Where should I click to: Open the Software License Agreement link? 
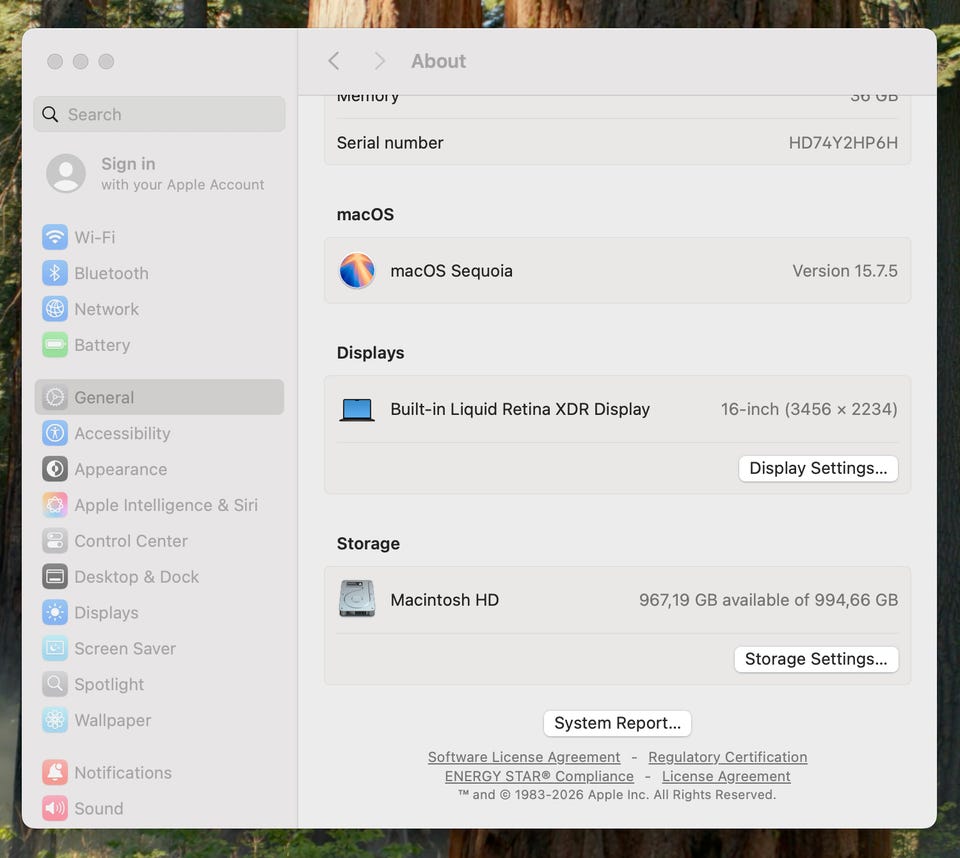[524, 757]
